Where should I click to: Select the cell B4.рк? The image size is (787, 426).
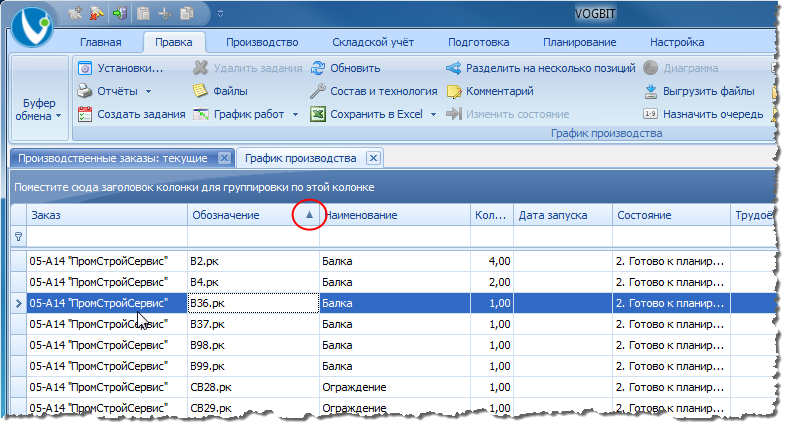(x=253, y=282)
